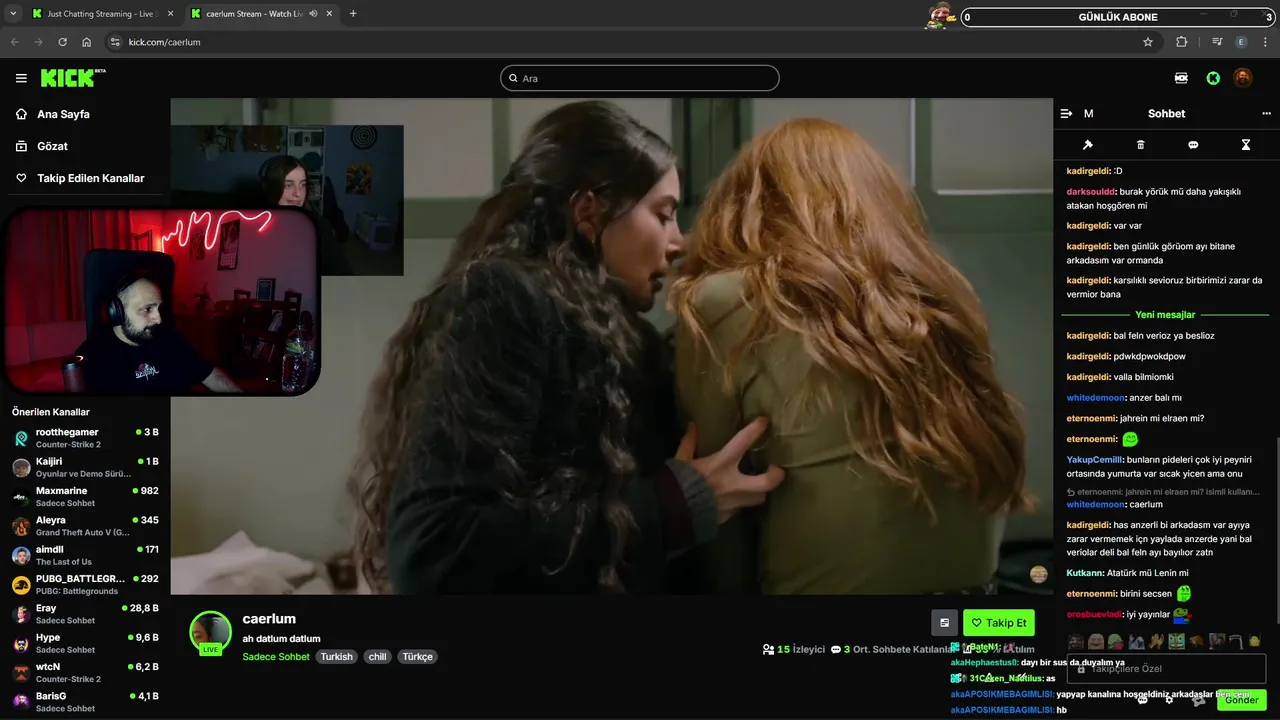Click the theater mode icon near Takip Et
The height and width of the screenshot is (720, 1280).
tap(944, 622)
